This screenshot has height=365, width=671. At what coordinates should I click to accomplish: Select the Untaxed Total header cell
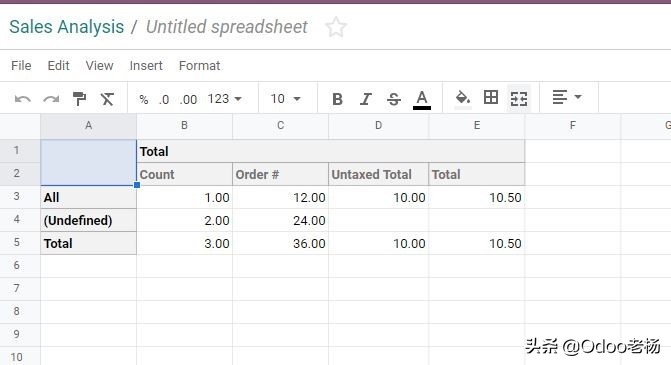point(378,174)
